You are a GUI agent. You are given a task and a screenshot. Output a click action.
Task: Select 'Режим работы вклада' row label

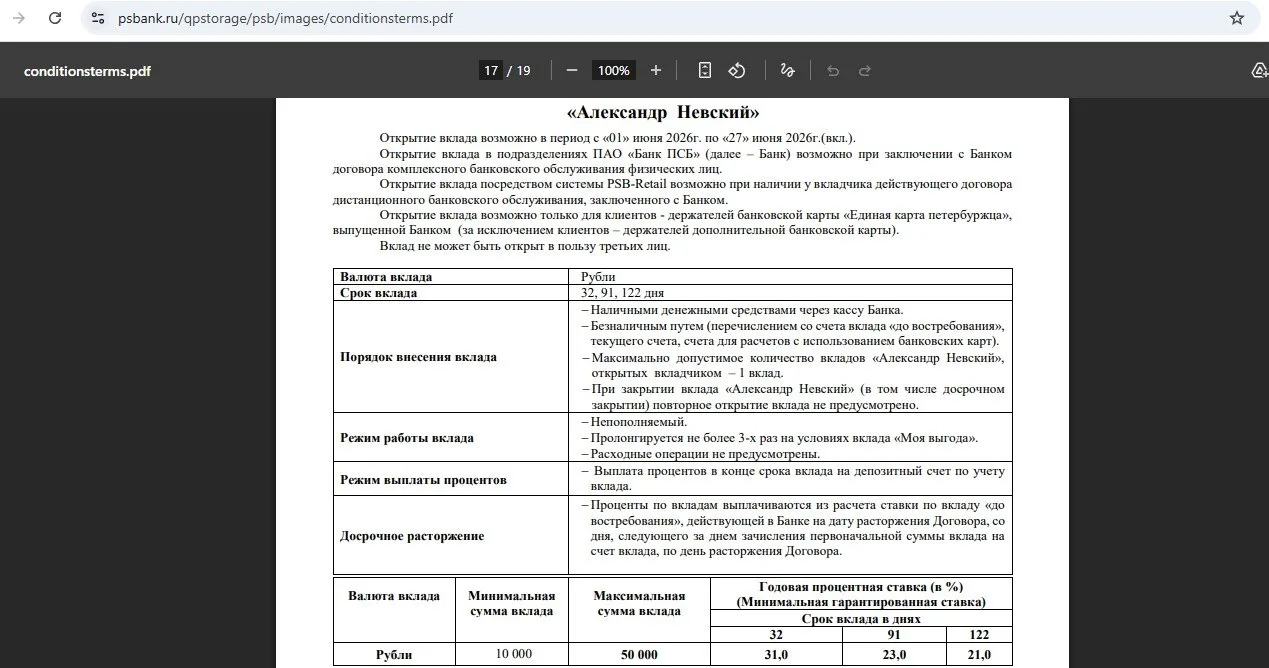tap(407, 438)
